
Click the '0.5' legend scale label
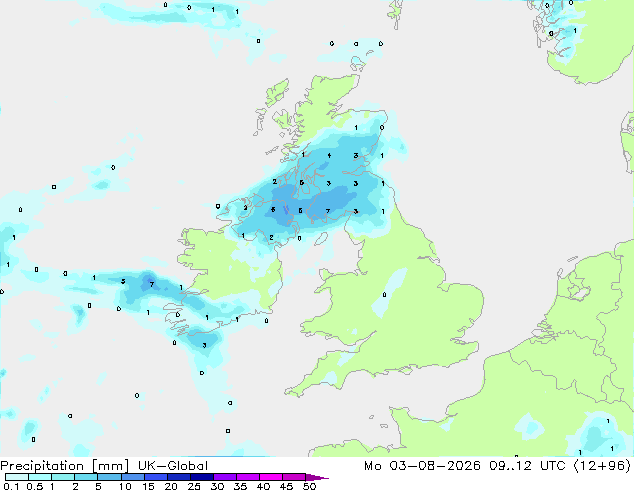pos(35,486)
